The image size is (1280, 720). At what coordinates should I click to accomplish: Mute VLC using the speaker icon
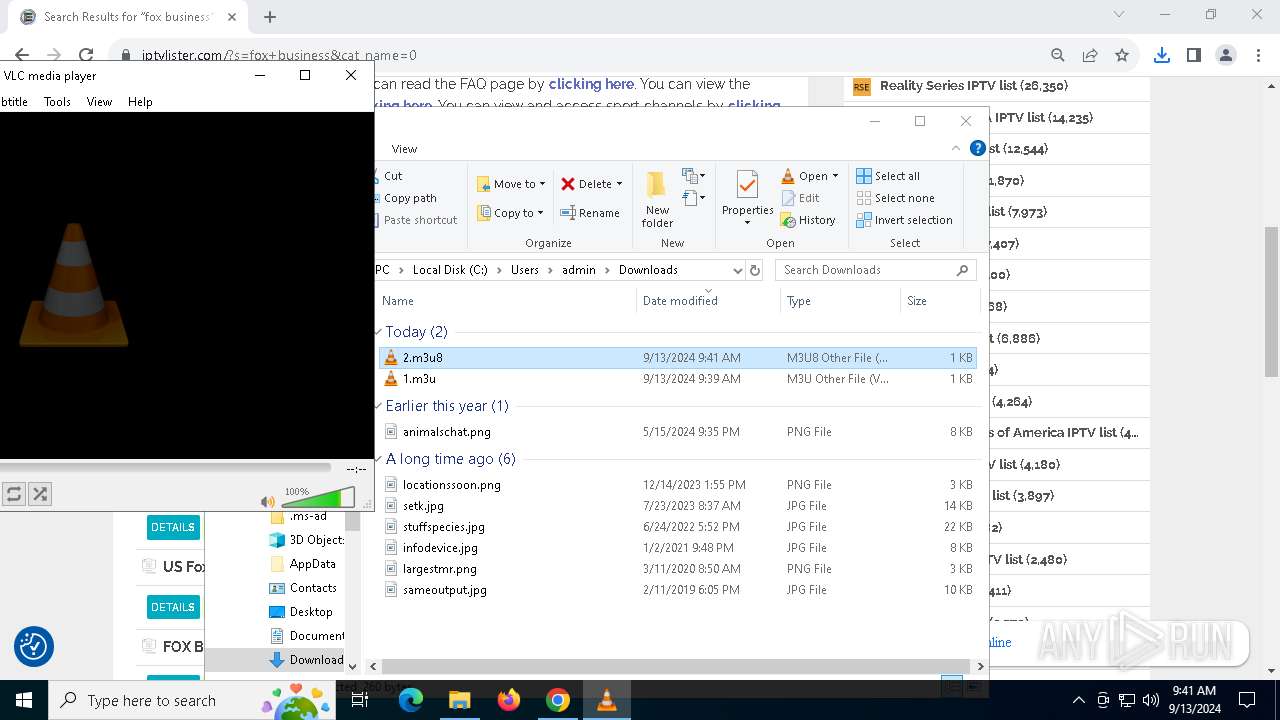pyautogui.click(x=267, y=501)
